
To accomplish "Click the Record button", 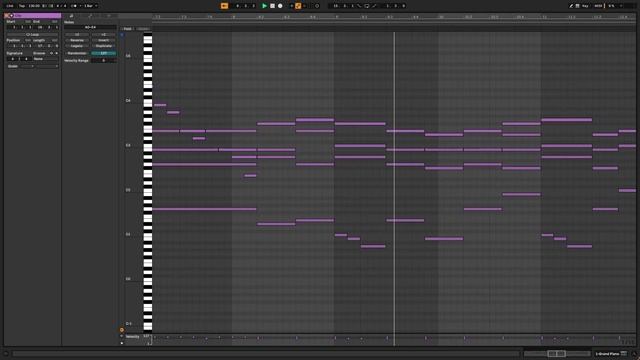I will click(280, 6).
